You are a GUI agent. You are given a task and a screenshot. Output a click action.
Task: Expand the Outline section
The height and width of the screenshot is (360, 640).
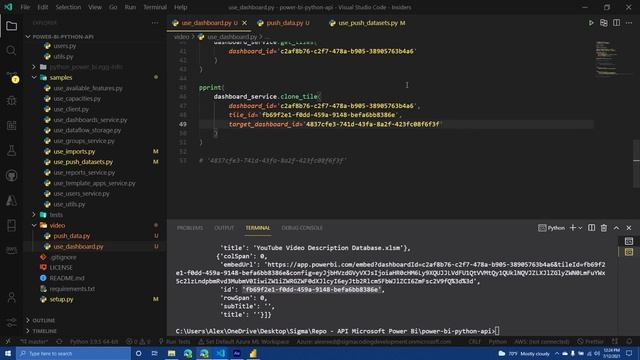click(44, 320)
